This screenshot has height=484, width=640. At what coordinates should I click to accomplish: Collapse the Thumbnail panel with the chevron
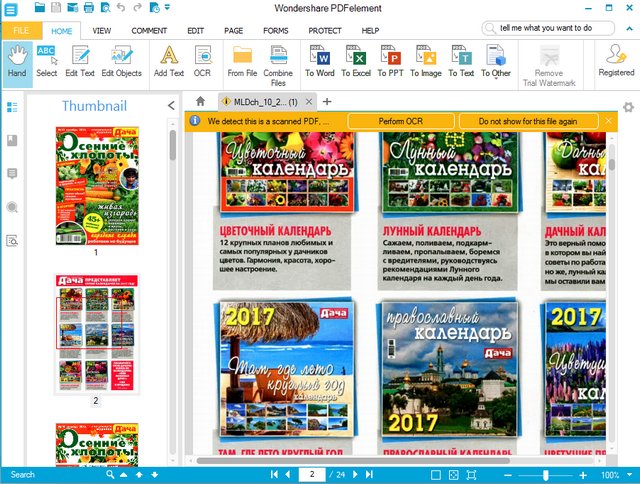171,106
